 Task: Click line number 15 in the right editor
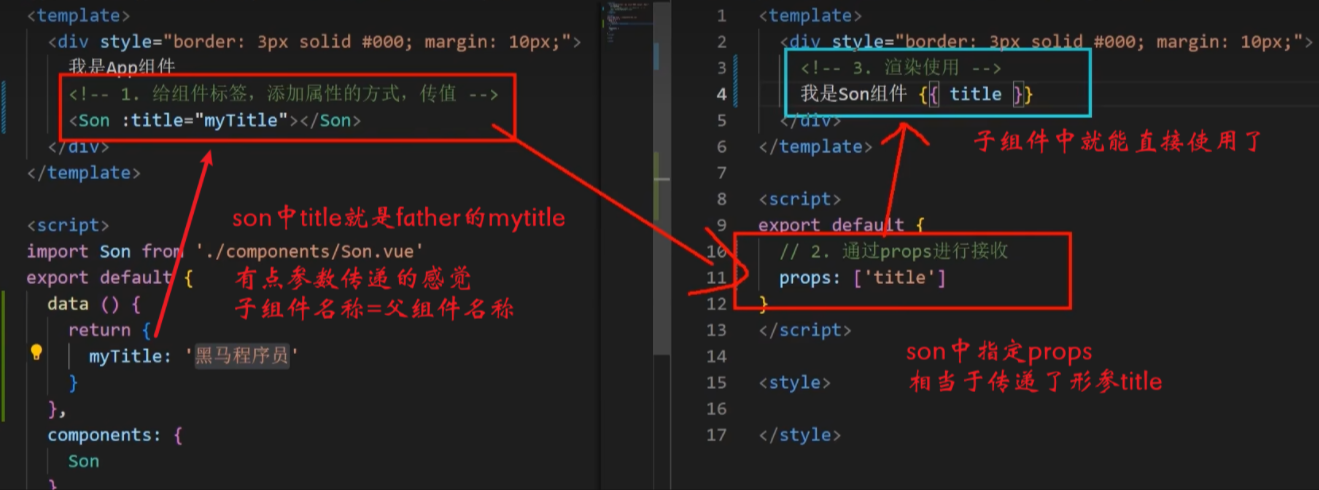pos(718,382)
